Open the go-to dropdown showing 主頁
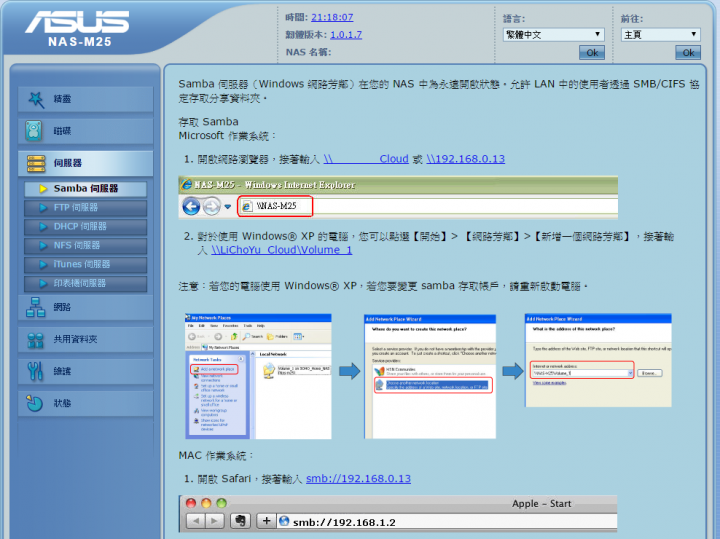Image resolution: width=720 pixels, height=539 pixels. 661,34
